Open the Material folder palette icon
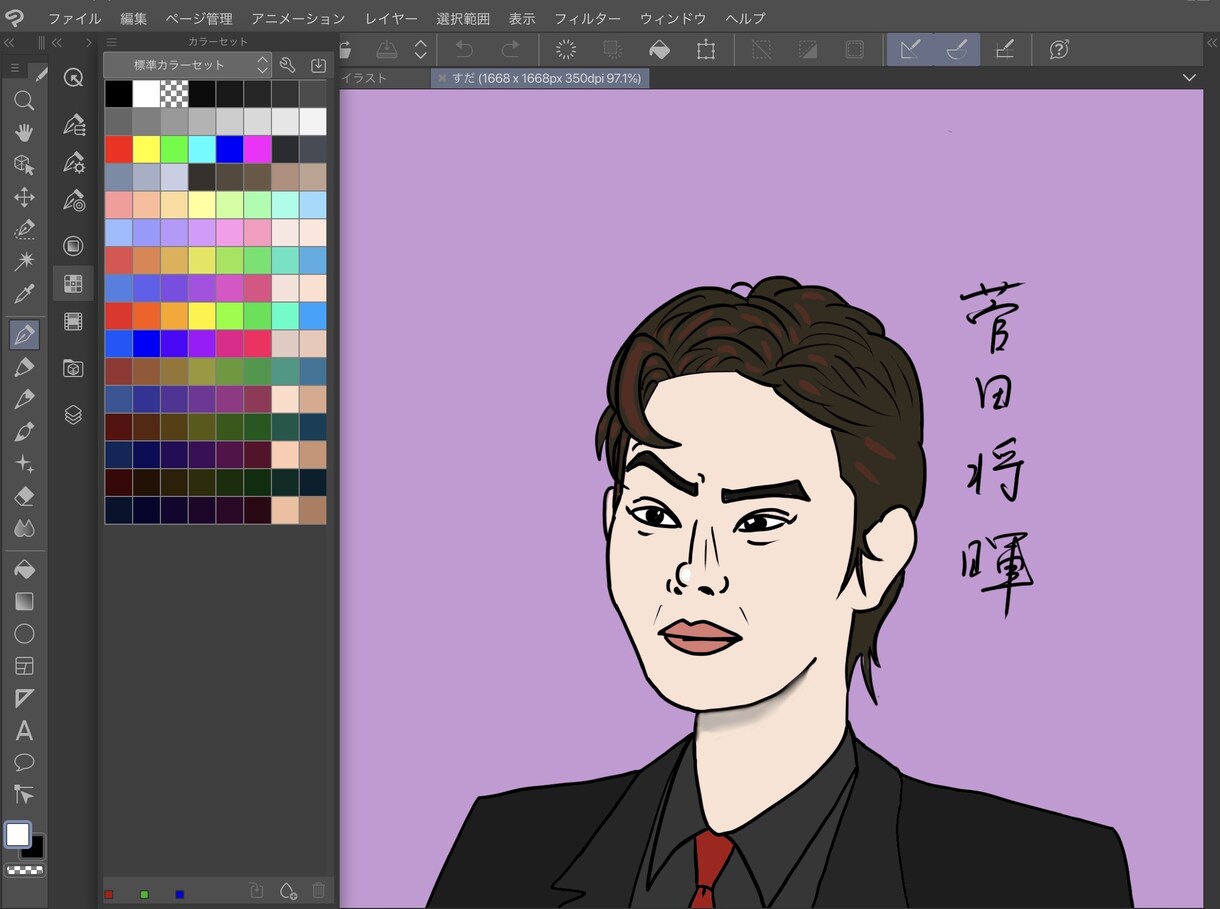1220x909 pixels. 73,368
